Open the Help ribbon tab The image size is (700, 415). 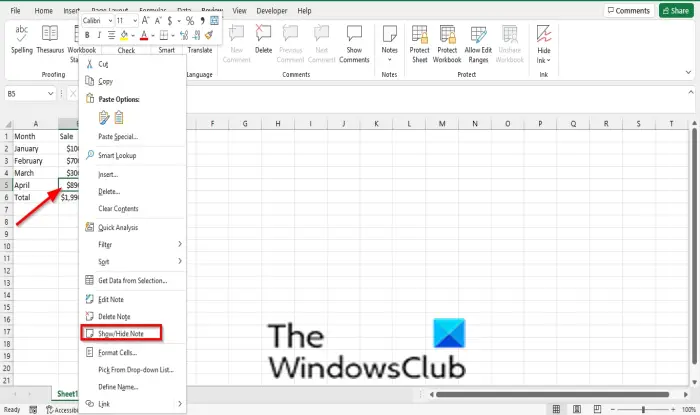(304, 11)
